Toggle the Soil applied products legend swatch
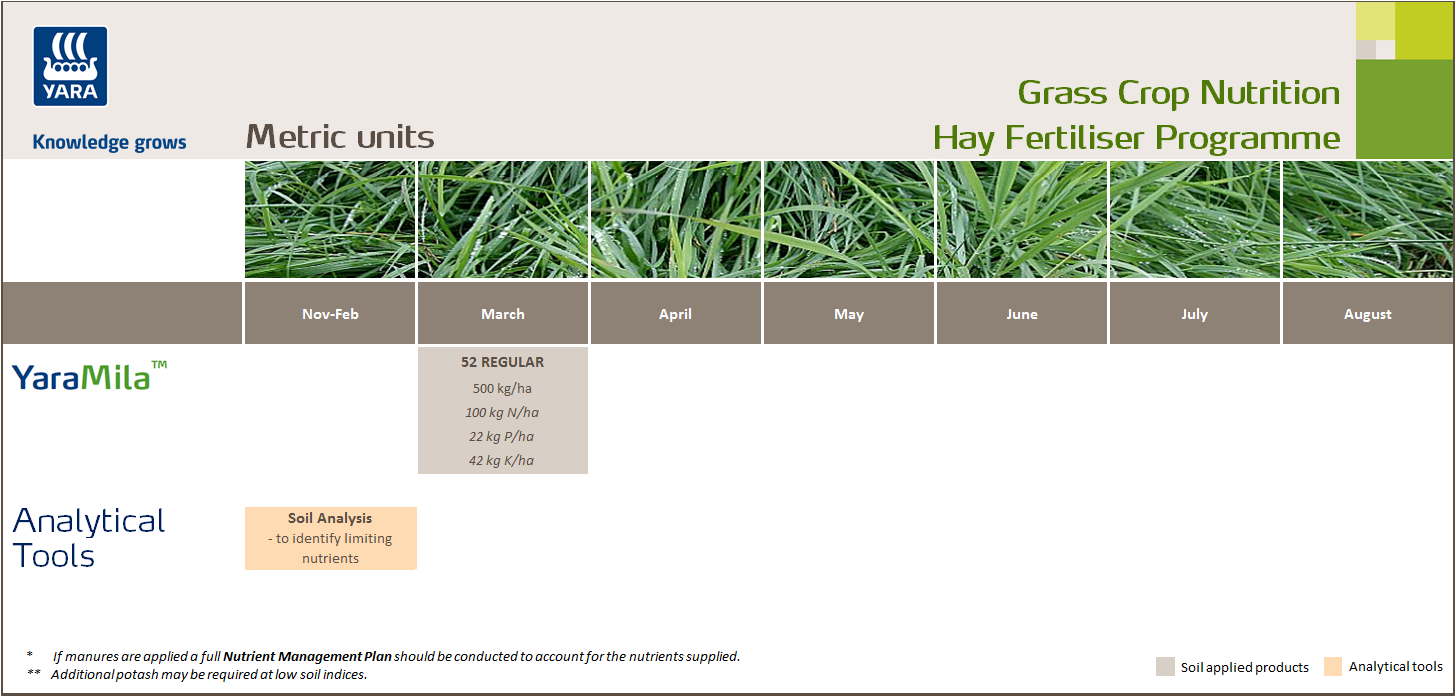Image resolution: width=1455 pixels, height=698 pixels. 1163,666
